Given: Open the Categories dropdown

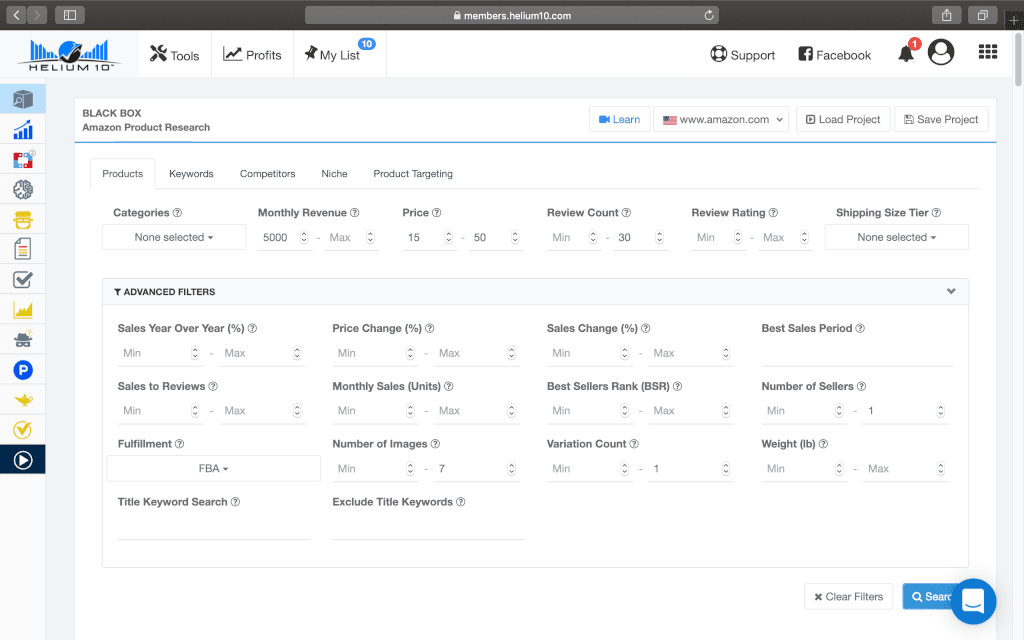Looking at the screenshot, I should tap(174, 237).
